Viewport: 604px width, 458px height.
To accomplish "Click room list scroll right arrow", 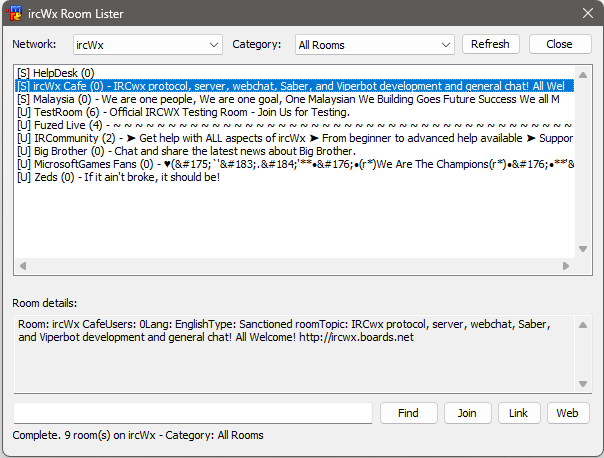I will point(566,266).
